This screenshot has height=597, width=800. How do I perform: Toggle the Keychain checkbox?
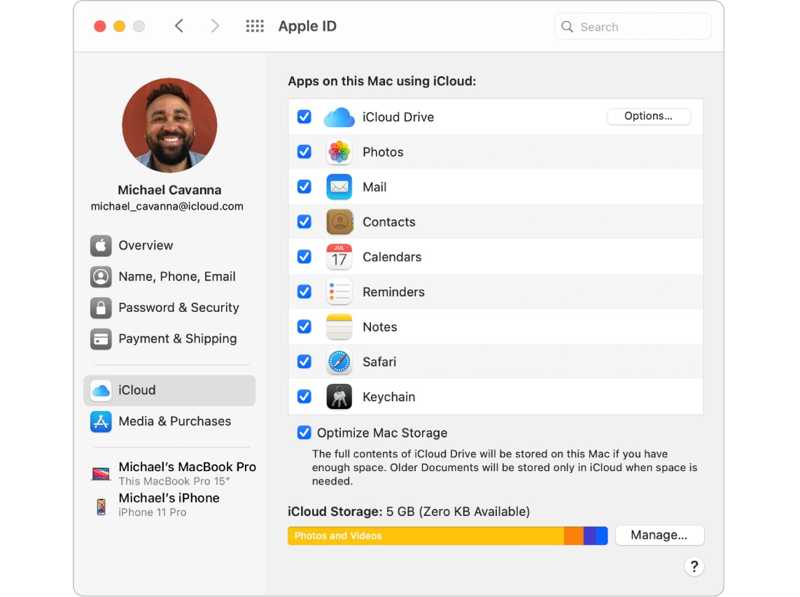coord(304,396)
